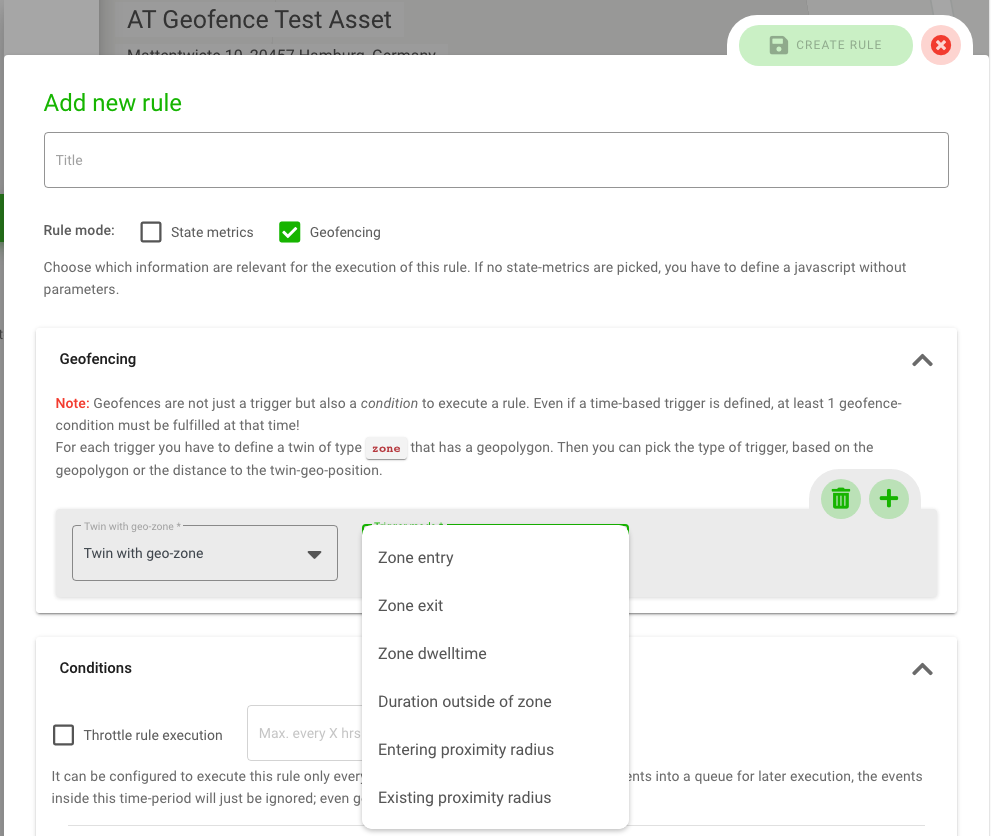
Task: Uncheck the Geofencing rule mode checkbox
Action: click(289, 232)
